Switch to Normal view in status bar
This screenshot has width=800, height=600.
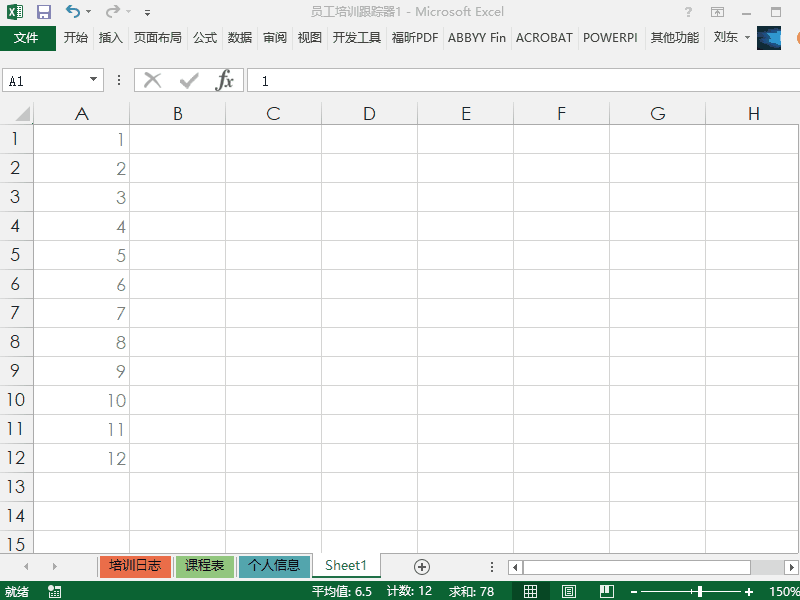[531, 592]
